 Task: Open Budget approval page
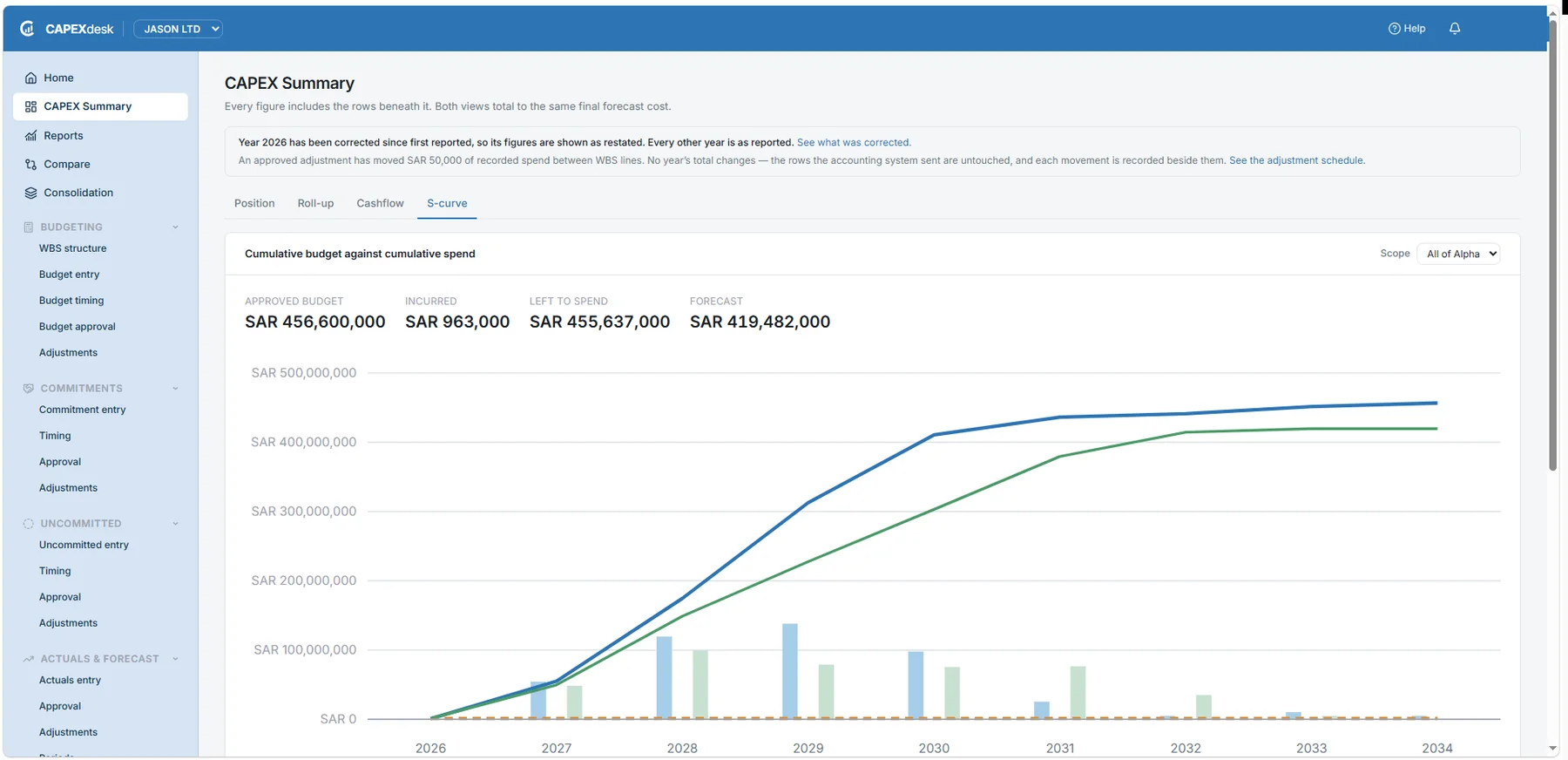point(78,327)
